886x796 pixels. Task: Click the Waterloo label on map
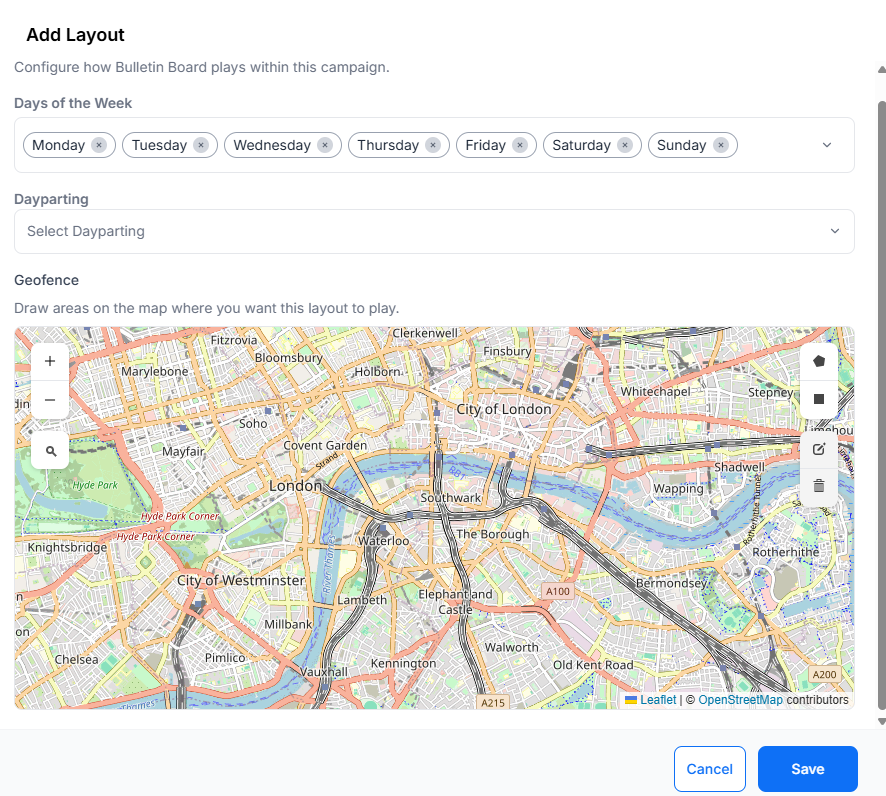[383, 541]
